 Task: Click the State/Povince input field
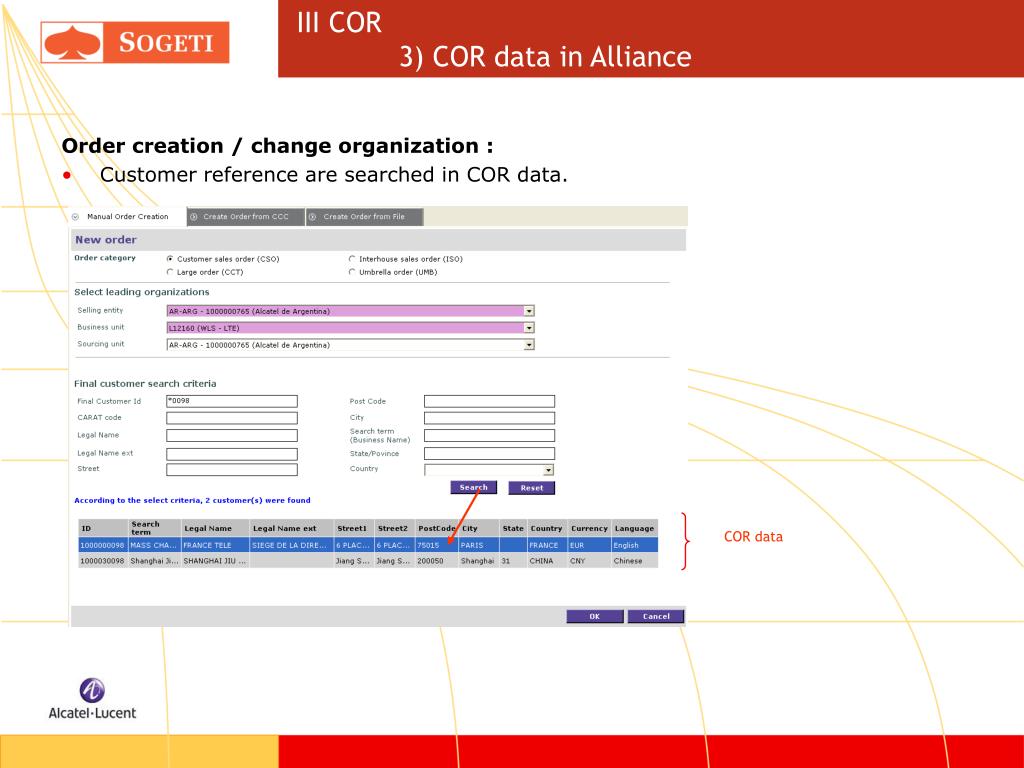(x=489, y=453)
